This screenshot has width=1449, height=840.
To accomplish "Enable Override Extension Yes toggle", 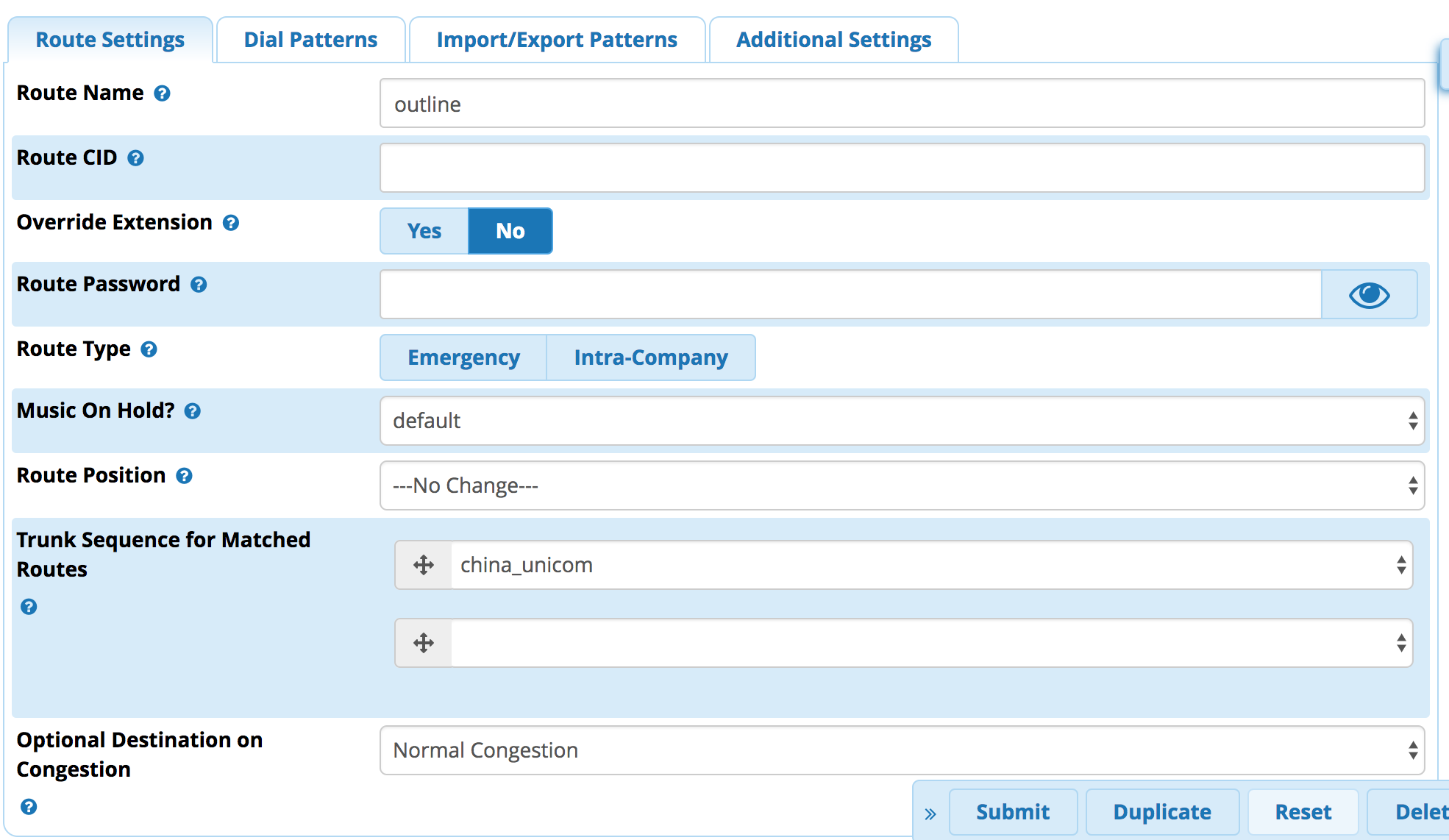I will (424, 230).
